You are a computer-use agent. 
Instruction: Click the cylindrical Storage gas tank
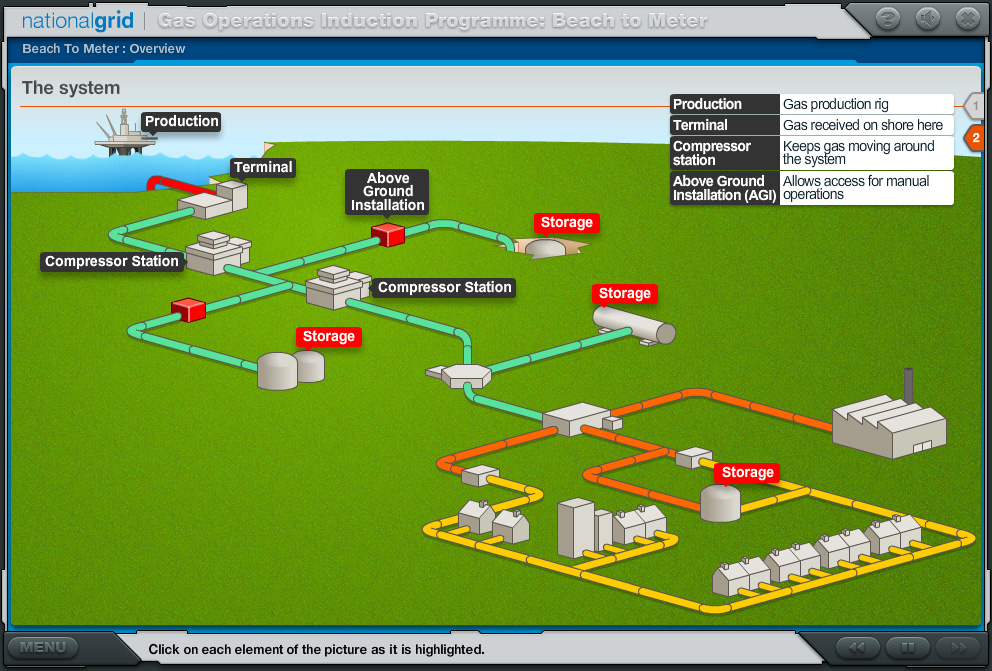click(x=630, y=322)
